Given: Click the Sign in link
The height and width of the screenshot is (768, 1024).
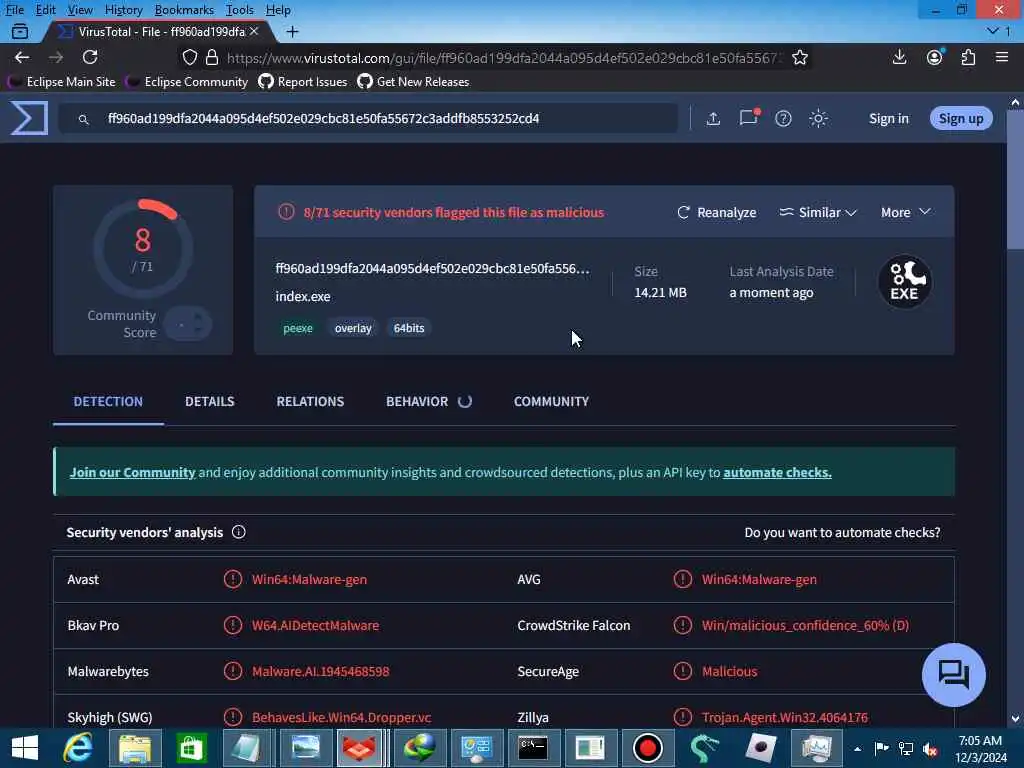Looking at the screenshot, I should pyautogui.click(x=888, y=118).
